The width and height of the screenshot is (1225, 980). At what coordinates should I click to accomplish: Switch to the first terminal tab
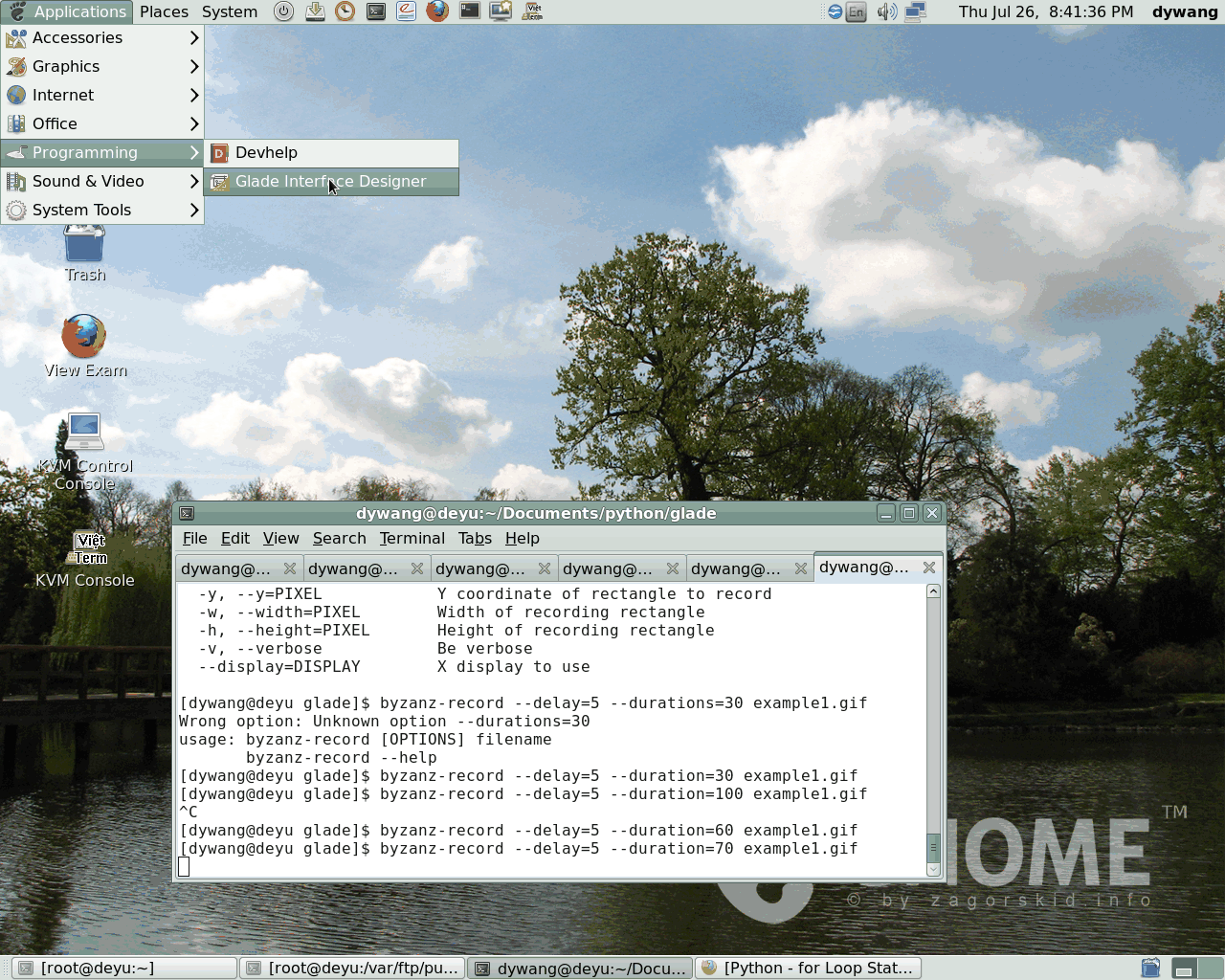[x=227, y=568]
